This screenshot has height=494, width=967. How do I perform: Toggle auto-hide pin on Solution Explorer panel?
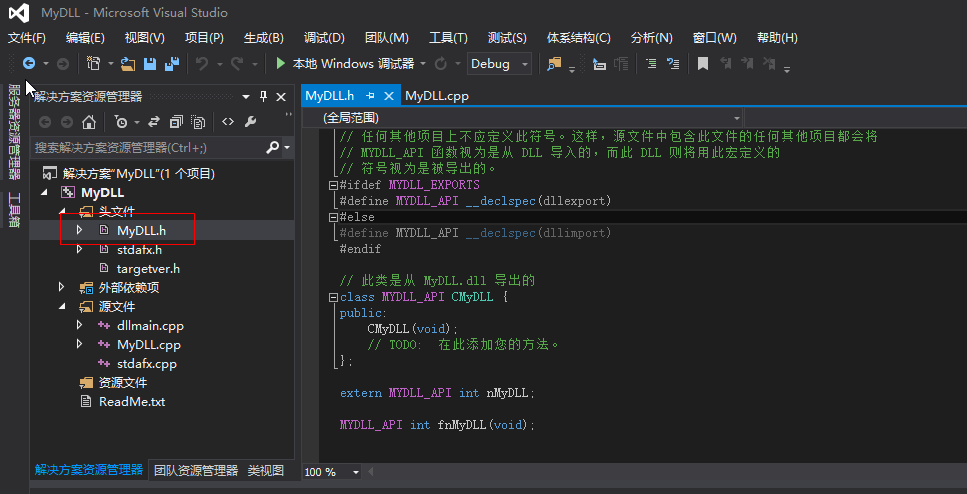click(264, 97)
